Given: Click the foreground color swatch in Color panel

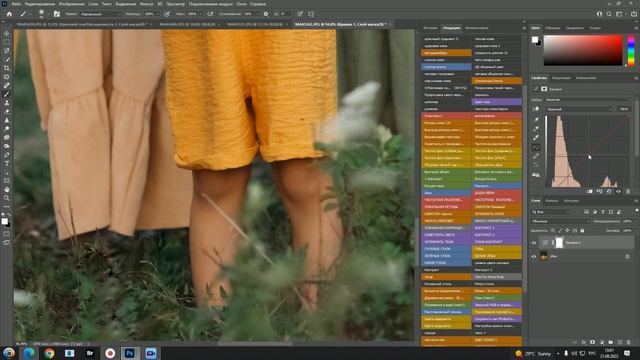Looking at the screenshot, I should click(535, 40).
